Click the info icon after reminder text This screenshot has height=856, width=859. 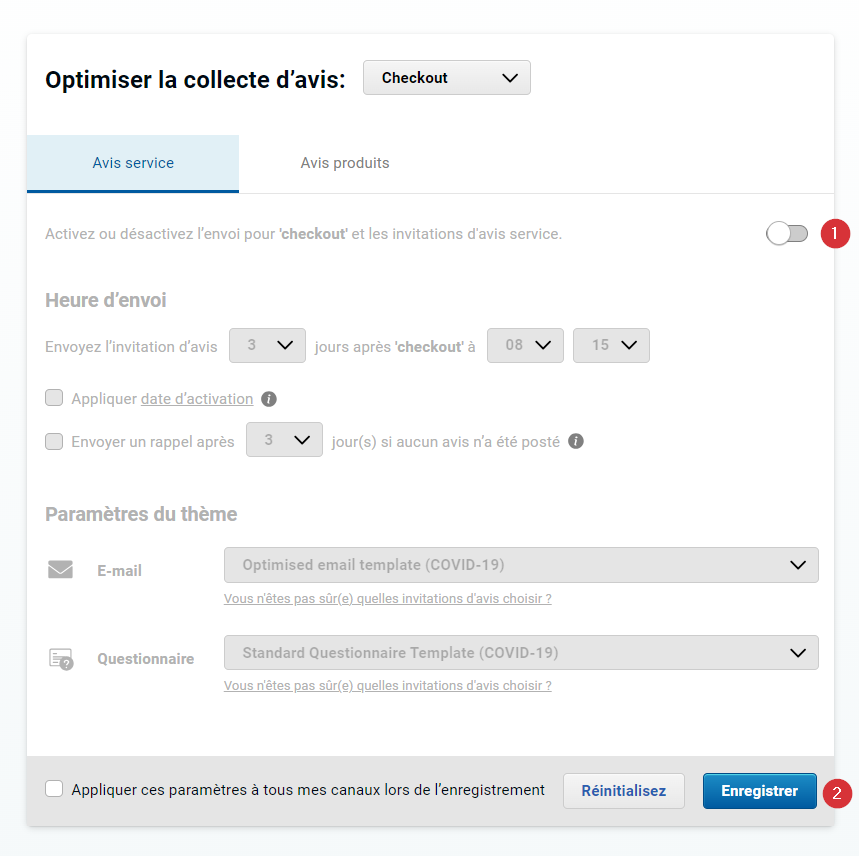pos(576,441)
